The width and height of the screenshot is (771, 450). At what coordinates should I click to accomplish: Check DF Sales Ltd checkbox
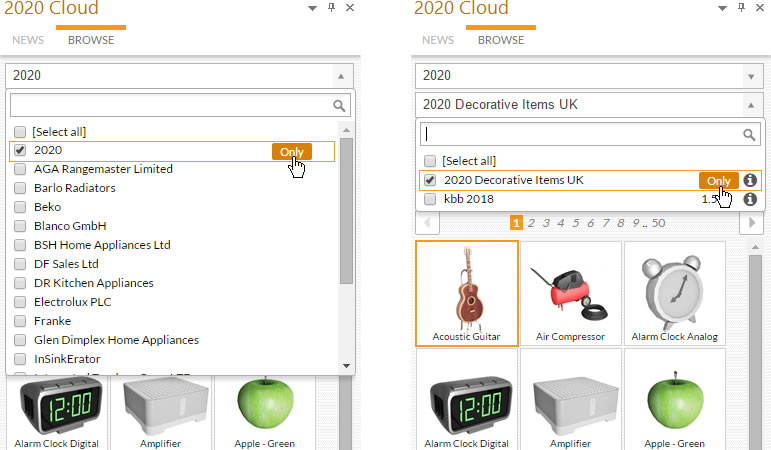tap(20, 264)
